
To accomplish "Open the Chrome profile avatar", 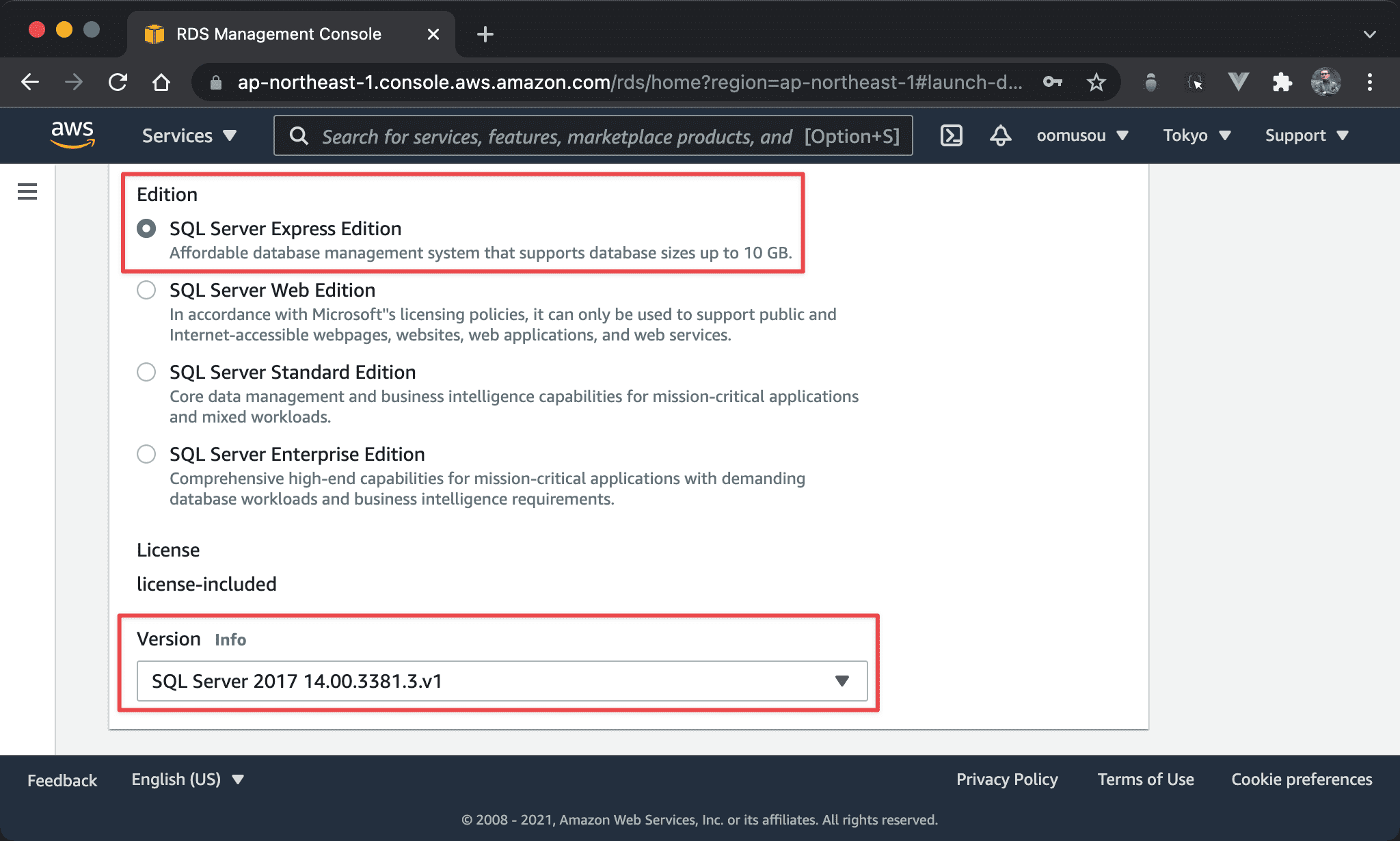I will (x=1326, y=82).
